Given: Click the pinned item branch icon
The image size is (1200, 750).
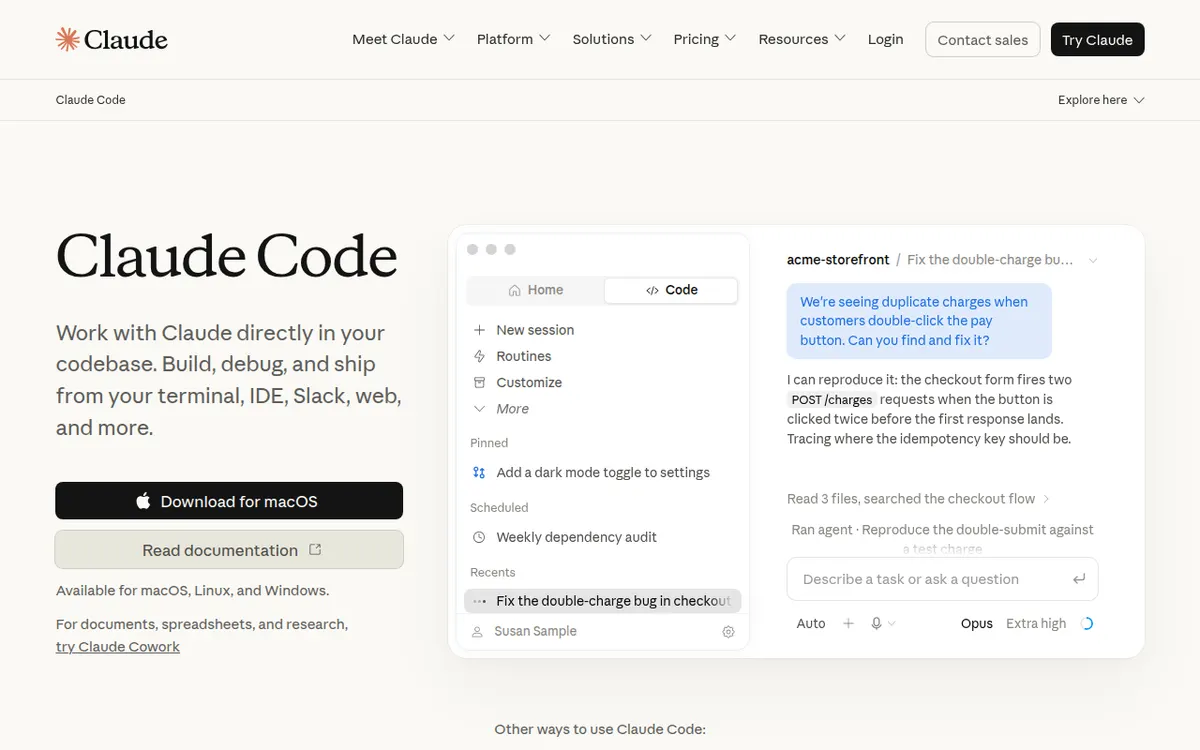Looking at the screenshot, I should point(479,473).
